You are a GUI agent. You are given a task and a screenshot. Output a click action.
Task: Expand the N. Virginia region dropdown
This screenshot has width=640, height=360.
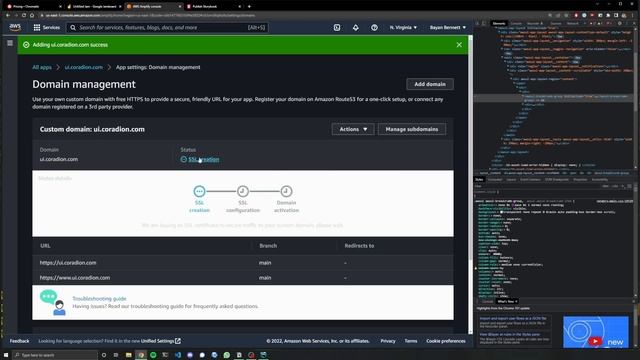pyautogui.click(x=403, y=27)
